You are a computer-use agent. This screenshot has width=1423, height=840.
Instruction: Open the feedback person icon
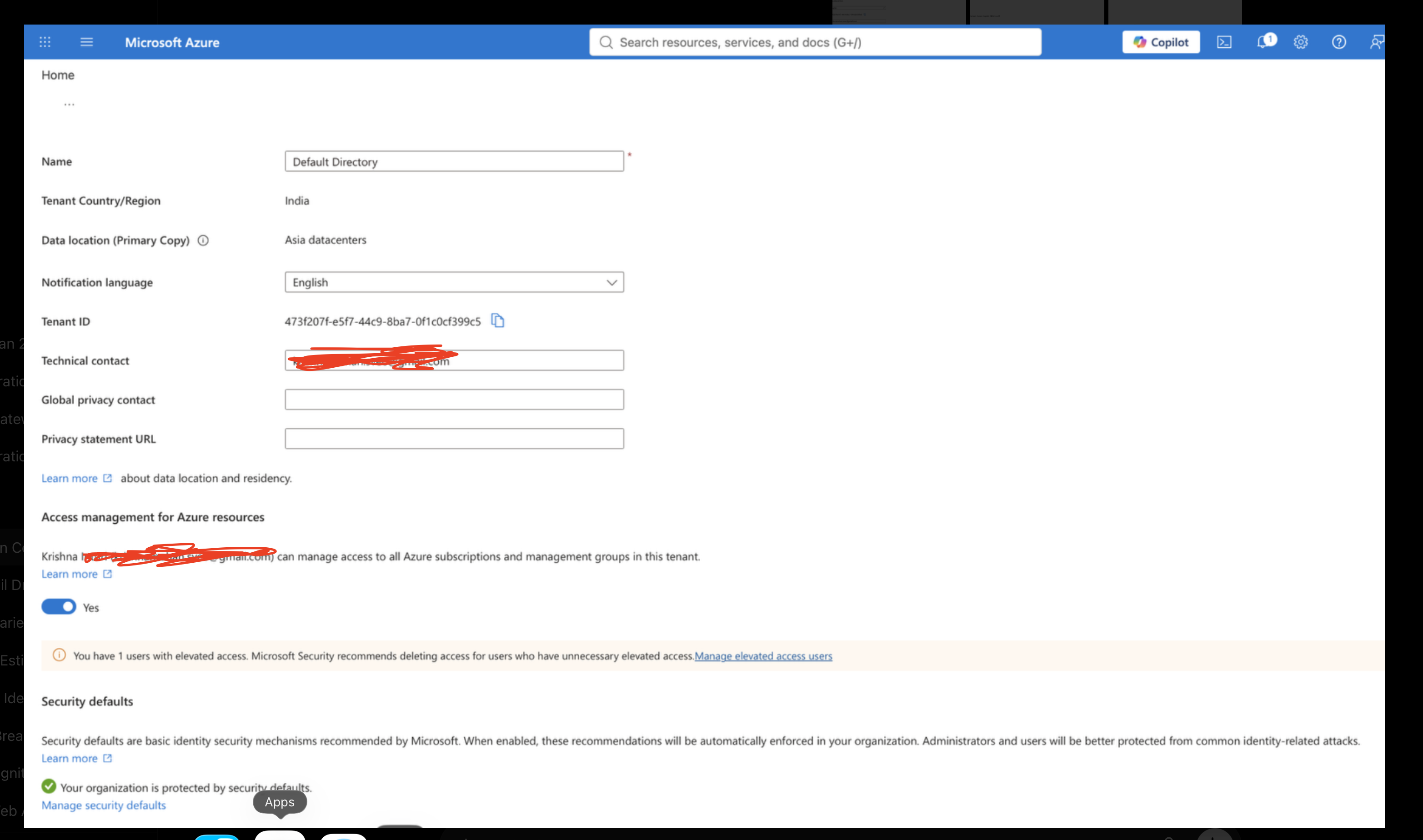click(1377, 42)
